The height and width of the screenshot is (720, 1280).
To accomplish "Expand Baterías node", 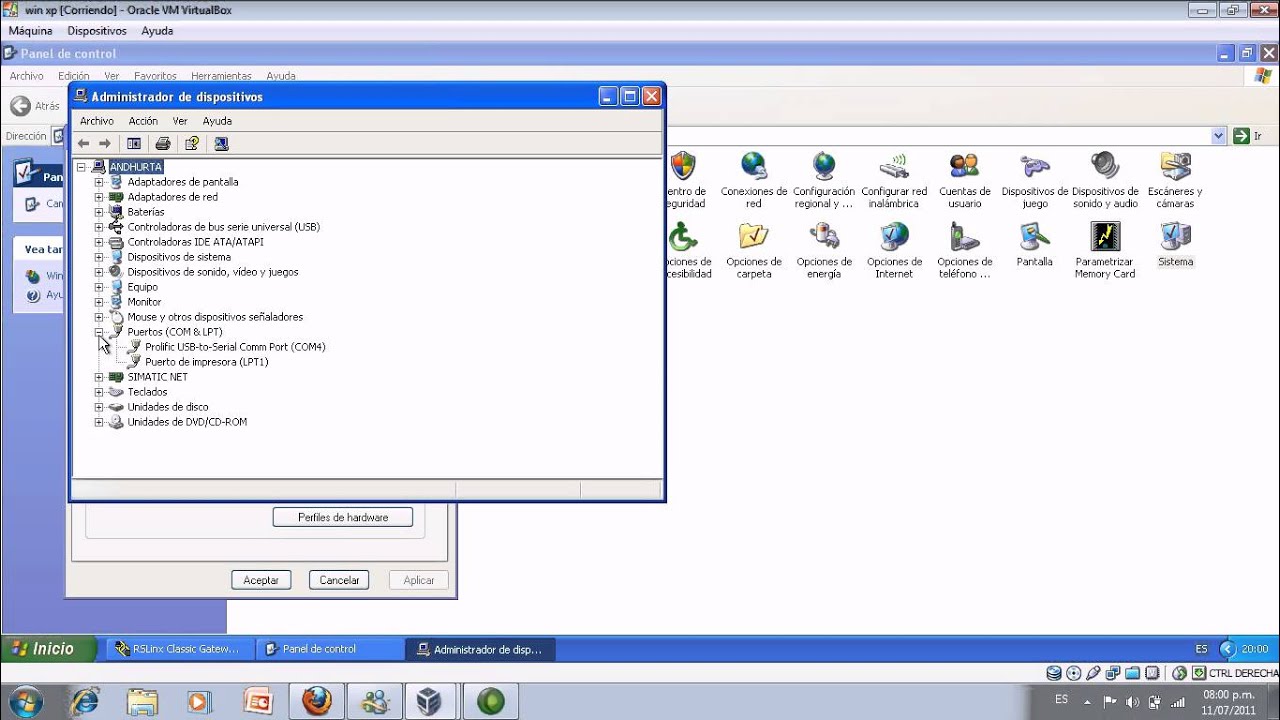I will tap(99, 212).
